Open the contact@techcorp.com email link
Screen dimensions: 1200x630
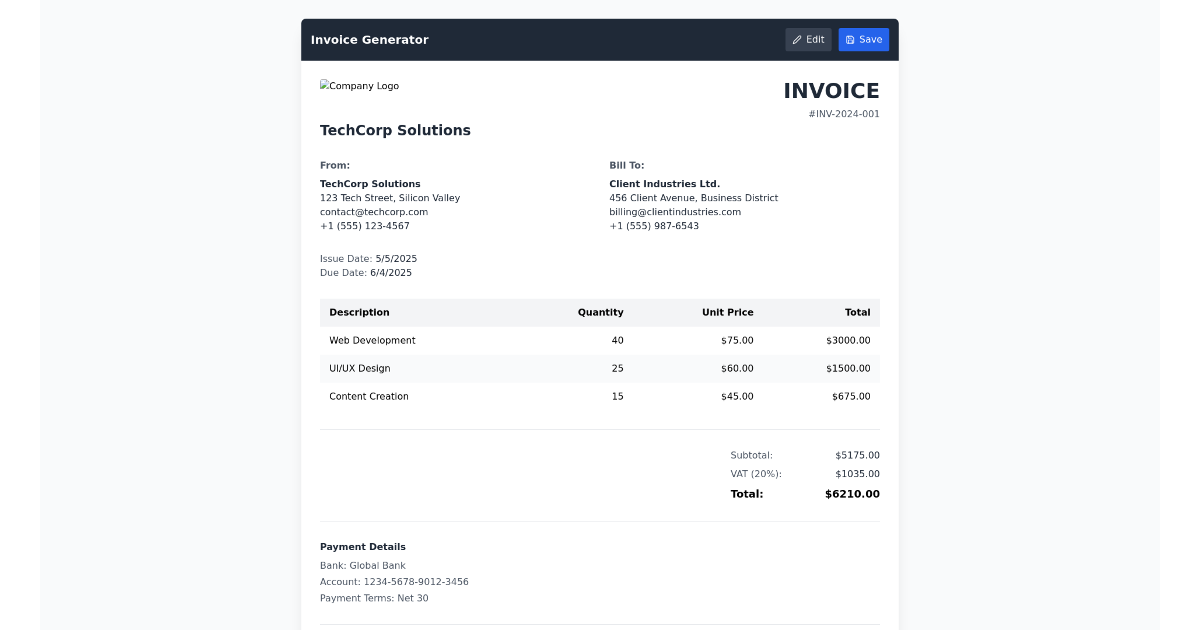374,211
